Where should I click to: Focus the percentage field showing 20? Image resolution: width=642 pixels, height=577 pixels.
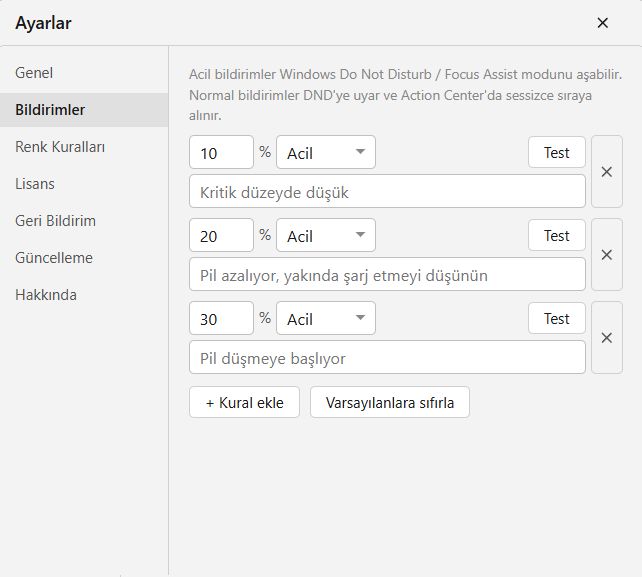(x=222, y=235)
